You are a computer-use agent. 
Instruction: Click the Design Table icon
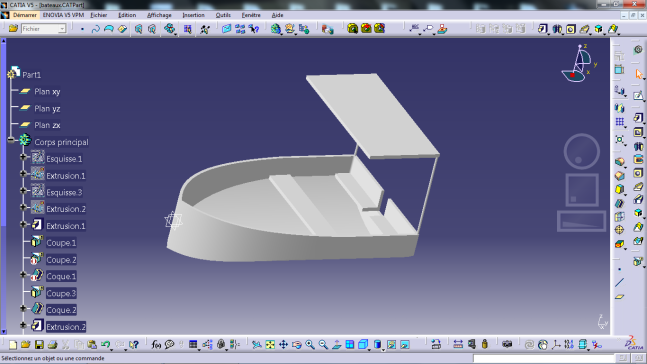(x=193, y=345)
